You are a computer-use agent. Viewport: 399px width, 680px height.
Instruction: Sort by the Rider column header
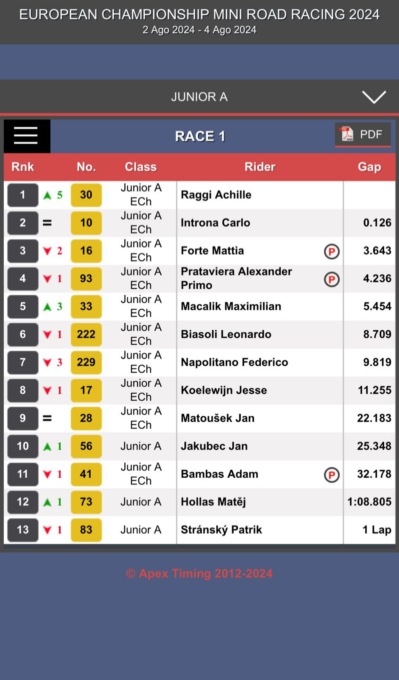[260, 167]
